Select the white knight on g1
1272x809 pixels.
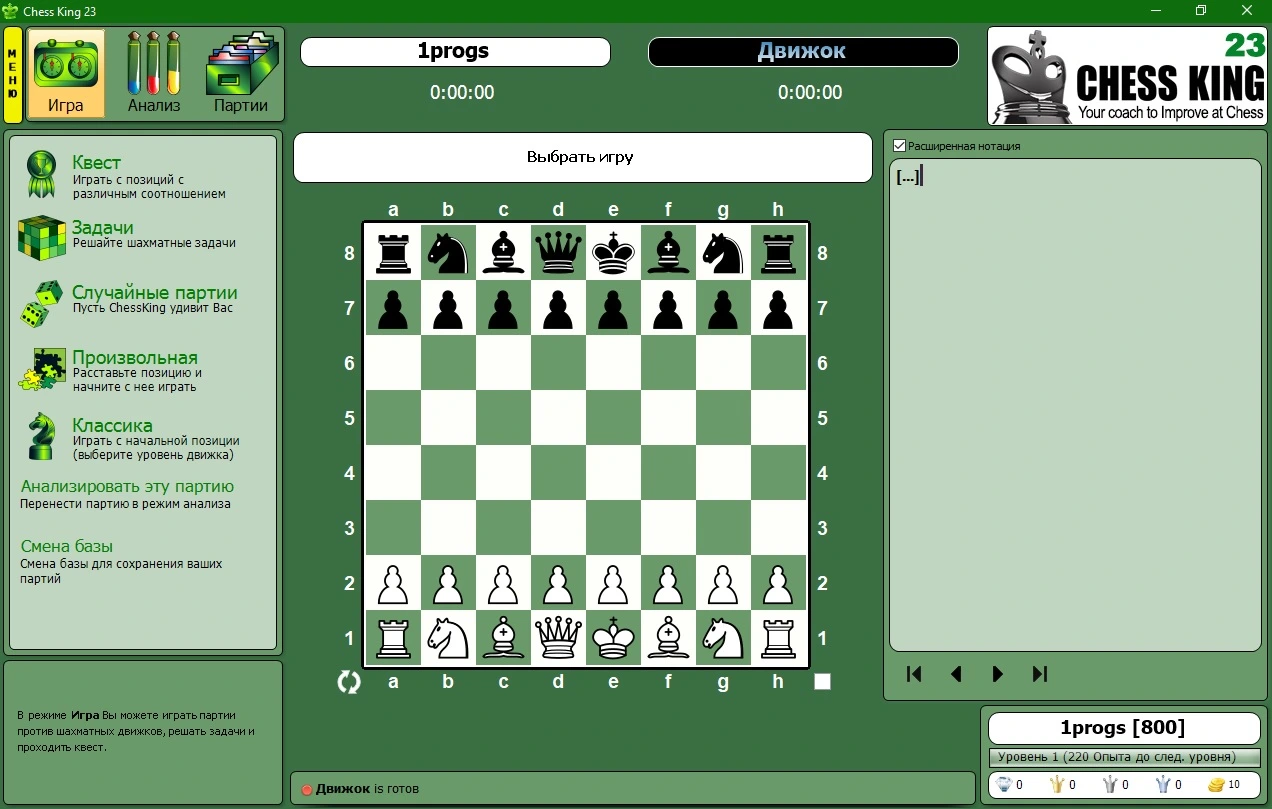[x=723, y=638]
